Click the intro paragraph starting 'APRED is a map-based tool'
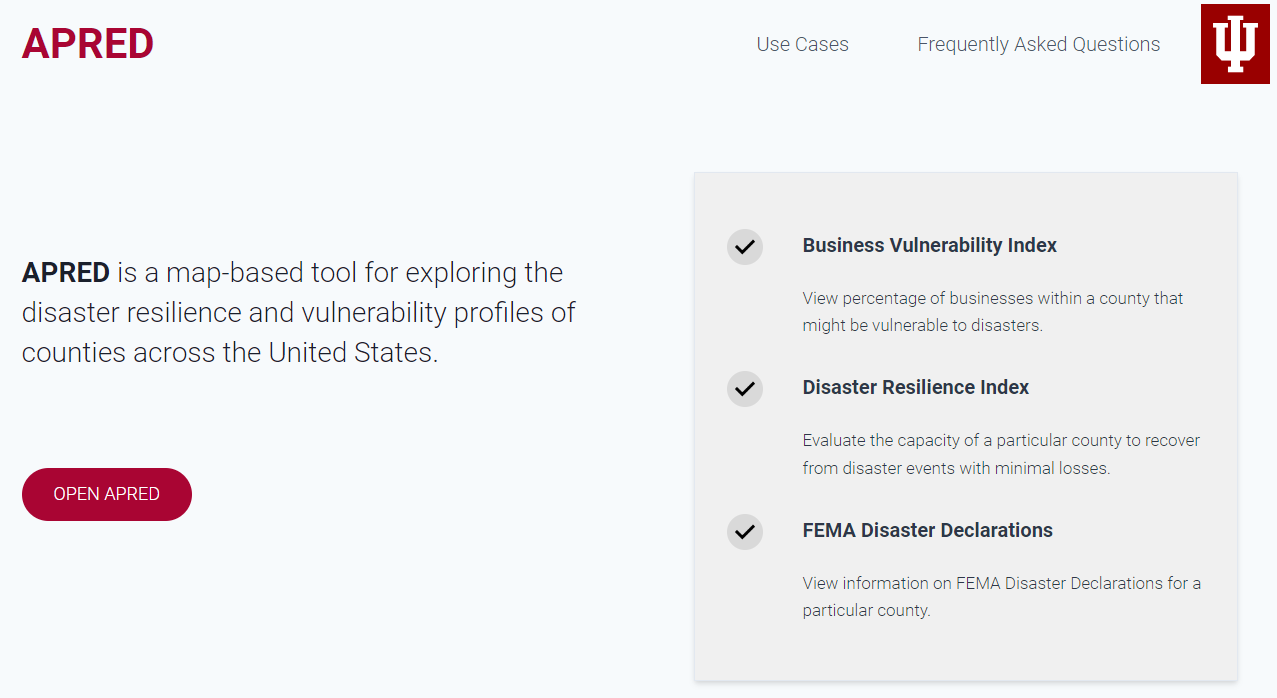Image resolution: width=1277 pixels, height=698 pixels. pos(299,312)
